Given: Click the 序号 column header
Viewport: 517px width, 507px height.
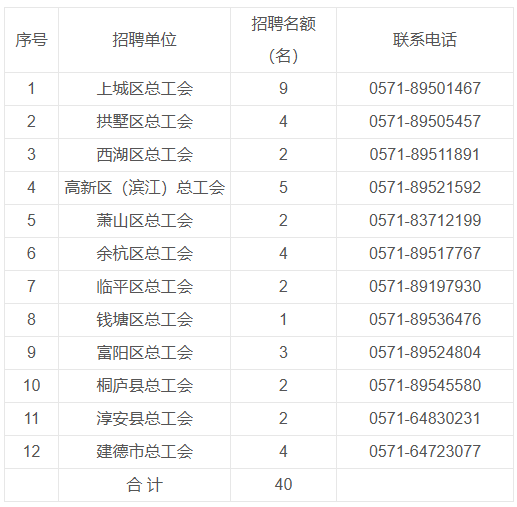Looking at the screenshot, I should click(x=31, y=40).
